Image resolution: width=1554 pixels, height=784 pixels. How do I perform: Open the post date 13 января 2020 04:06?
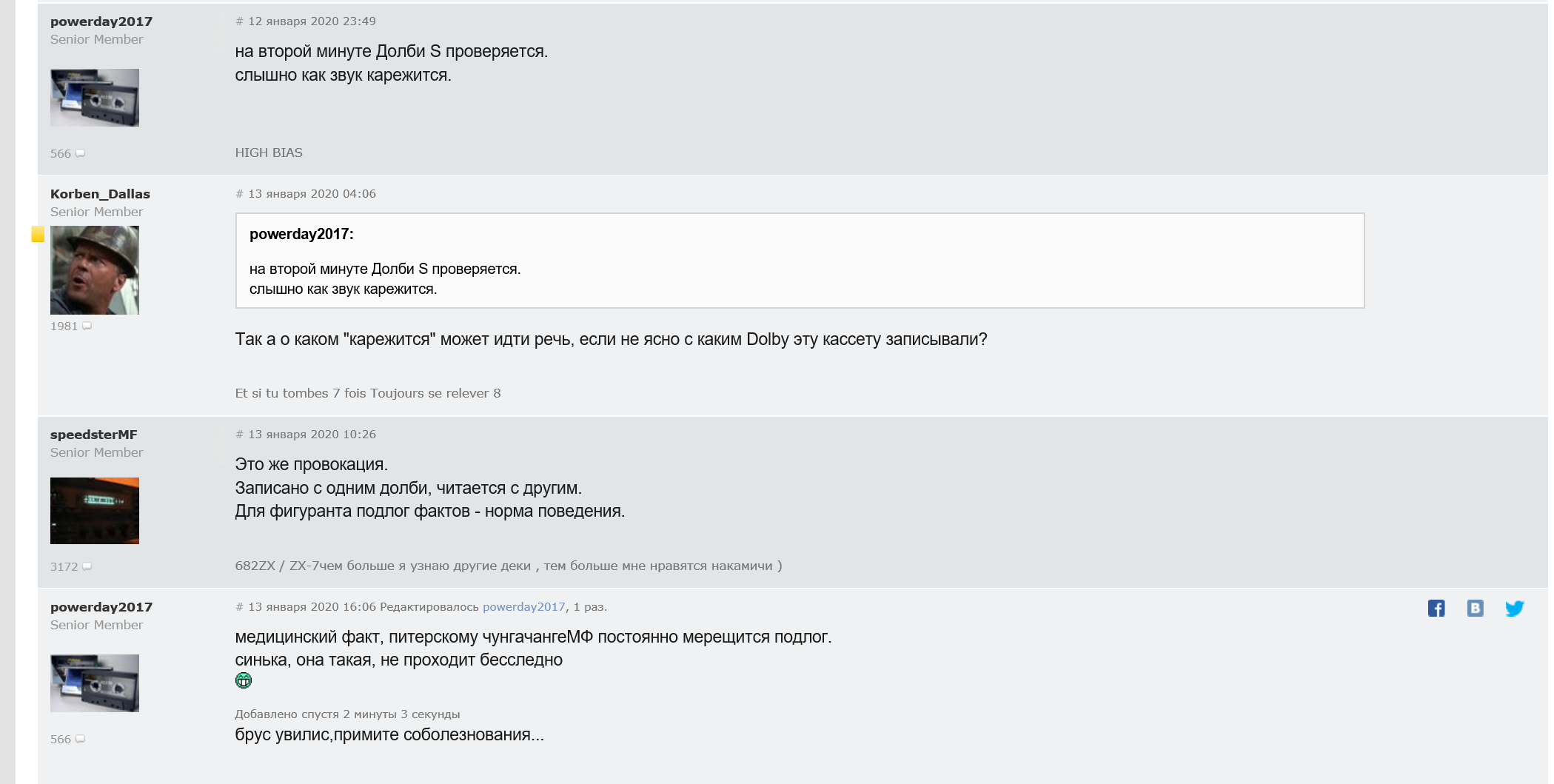(x=312, y=194)
